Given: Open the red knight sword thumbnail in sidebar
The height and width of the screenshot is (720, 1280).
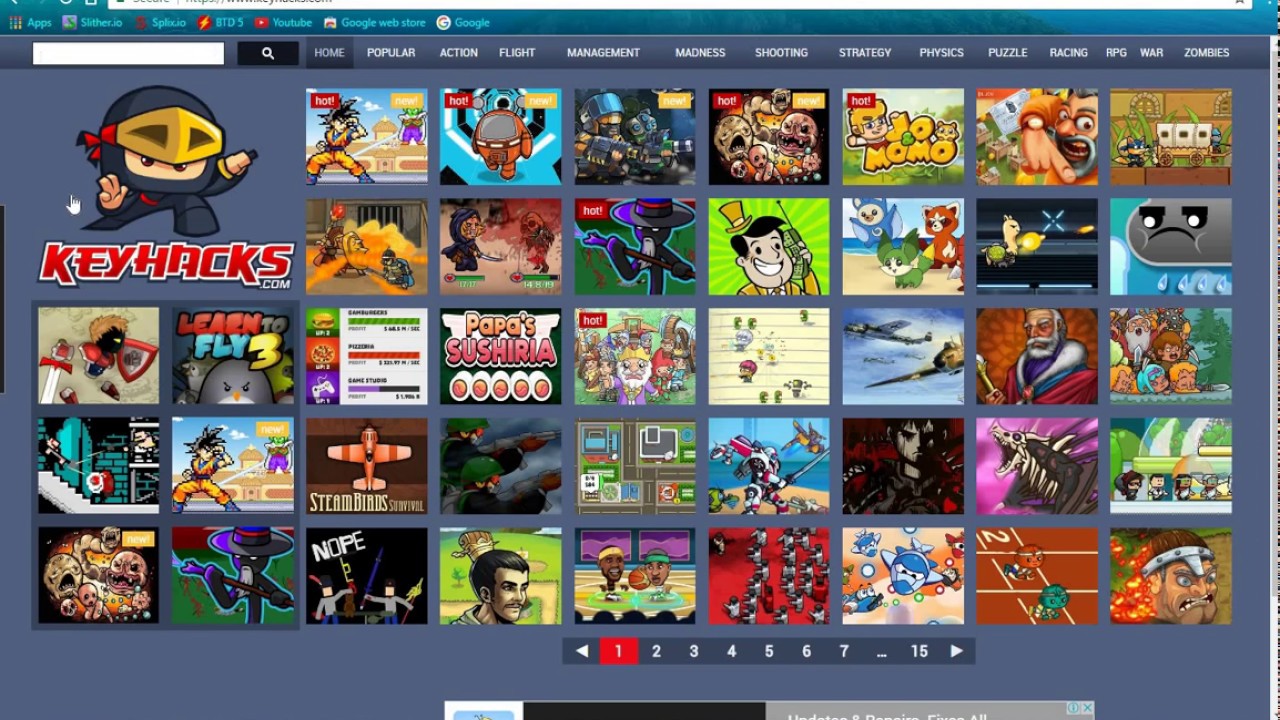Looking at the screenshot, I should coord(98,356).
